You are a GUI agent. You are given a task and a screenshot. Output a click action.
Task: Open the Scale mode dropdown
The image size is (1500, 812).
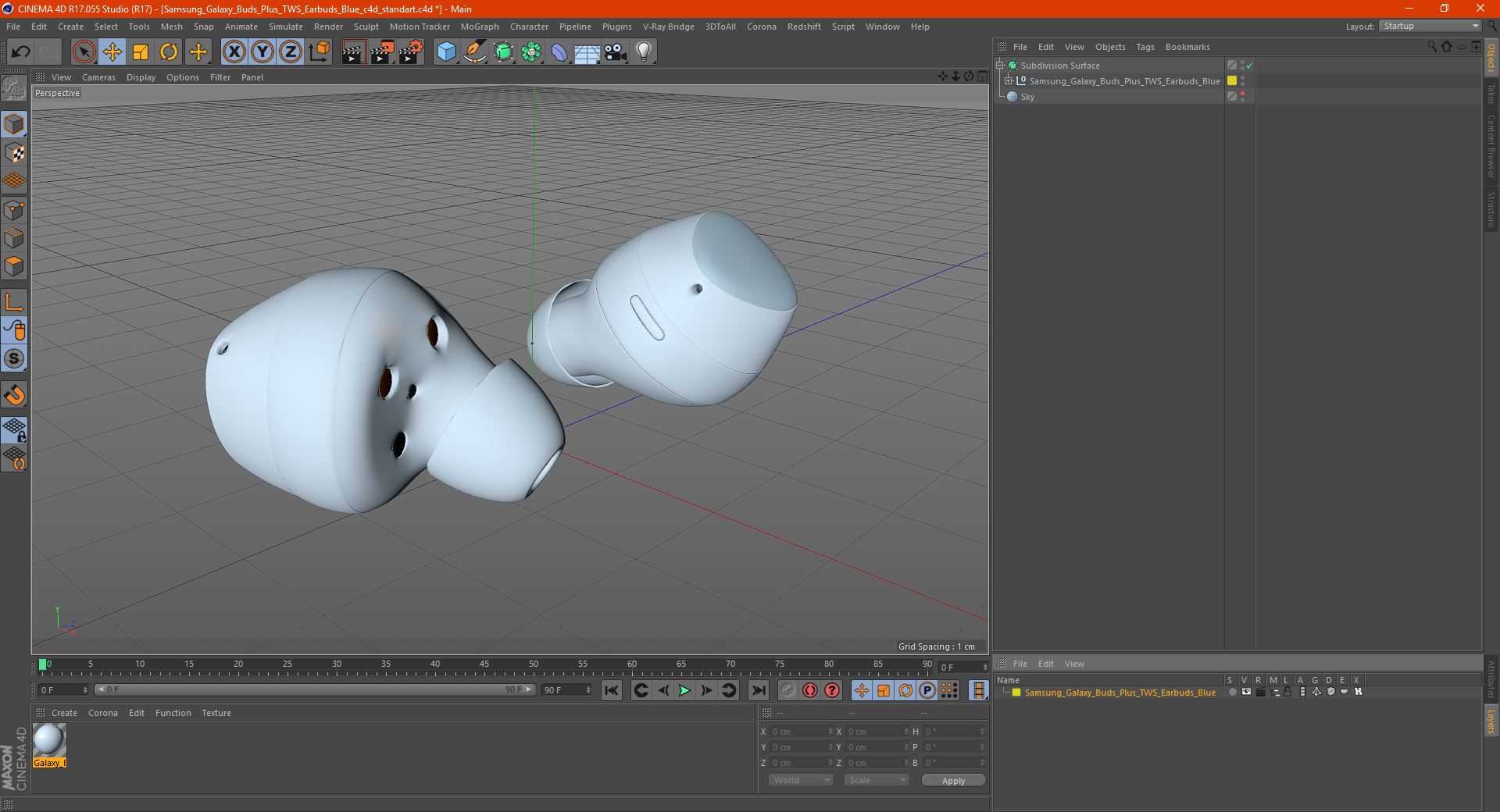point(877,780)
